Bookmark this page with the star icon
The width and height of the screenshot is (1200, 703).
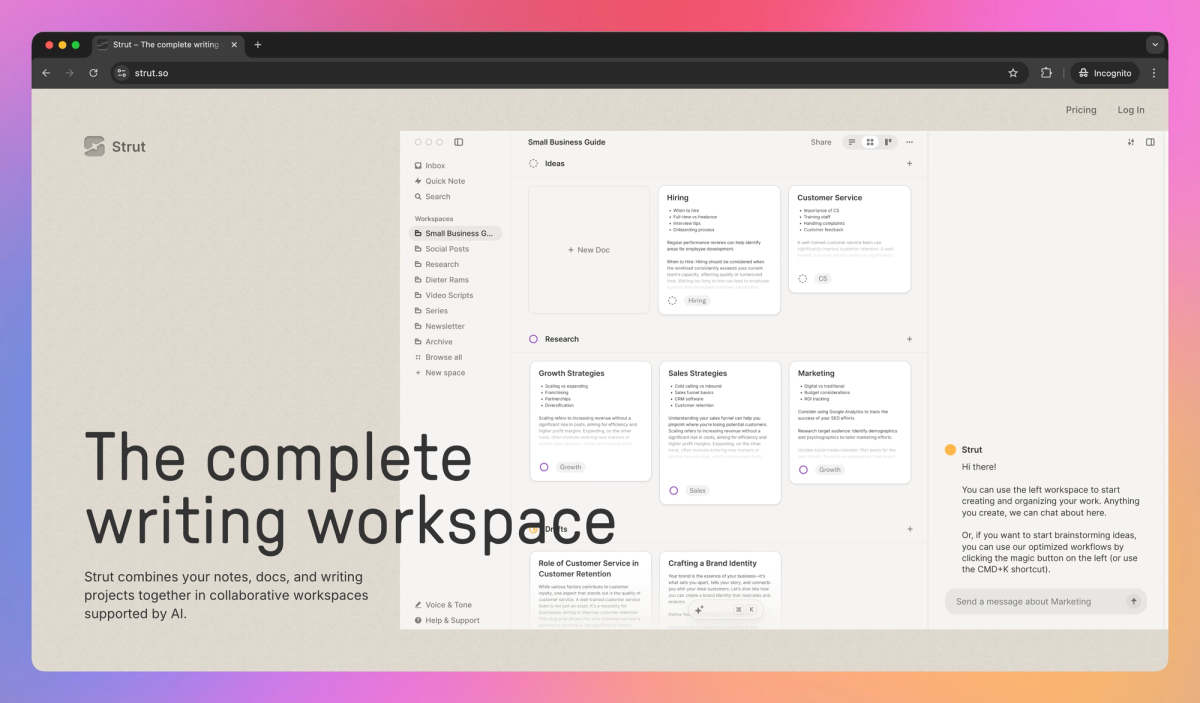coord(1013,73)
